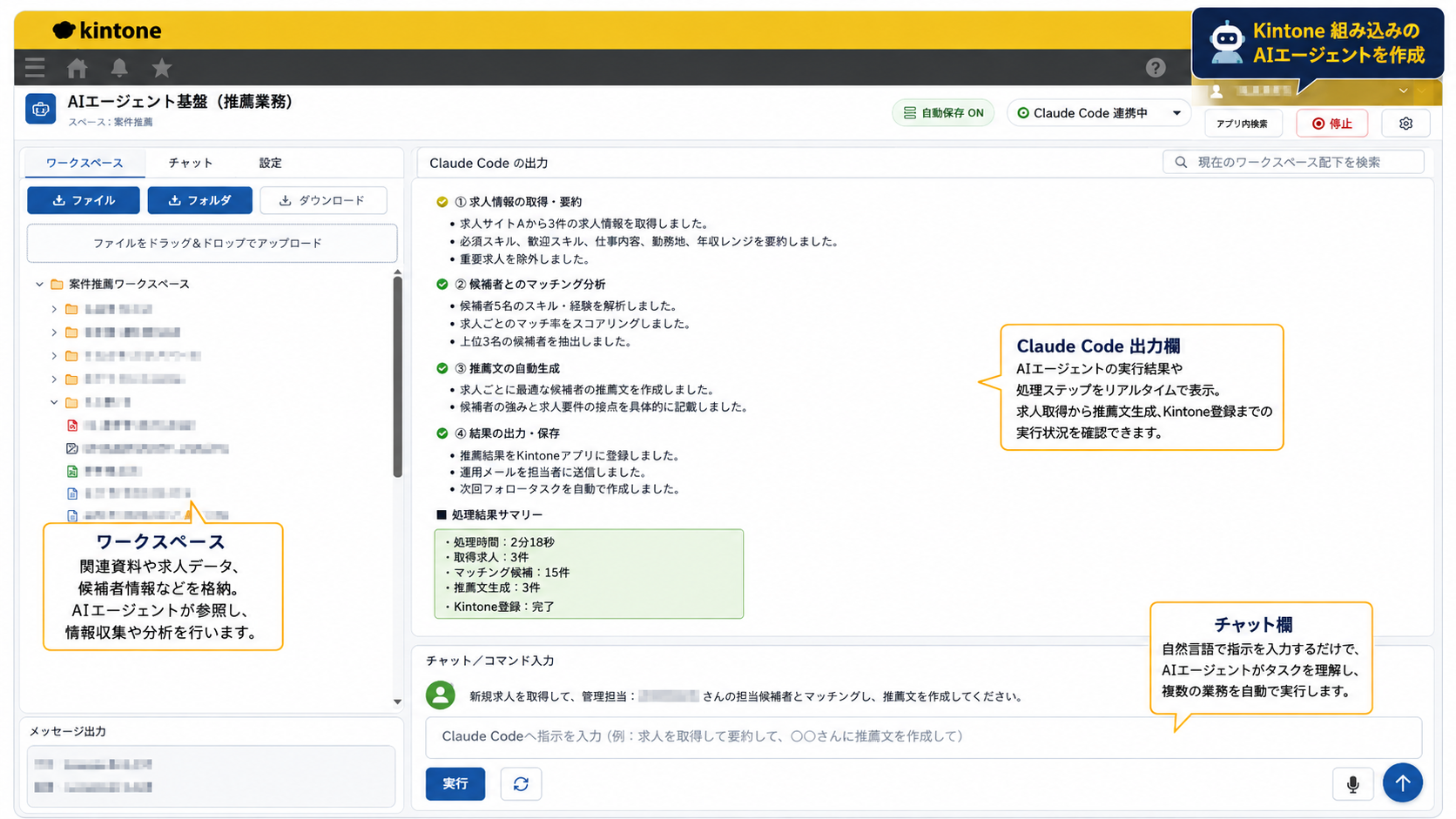Click the search magnifier icon in workspace search
Viewport: 1456px width, 819px height.
coord(1181,162)
